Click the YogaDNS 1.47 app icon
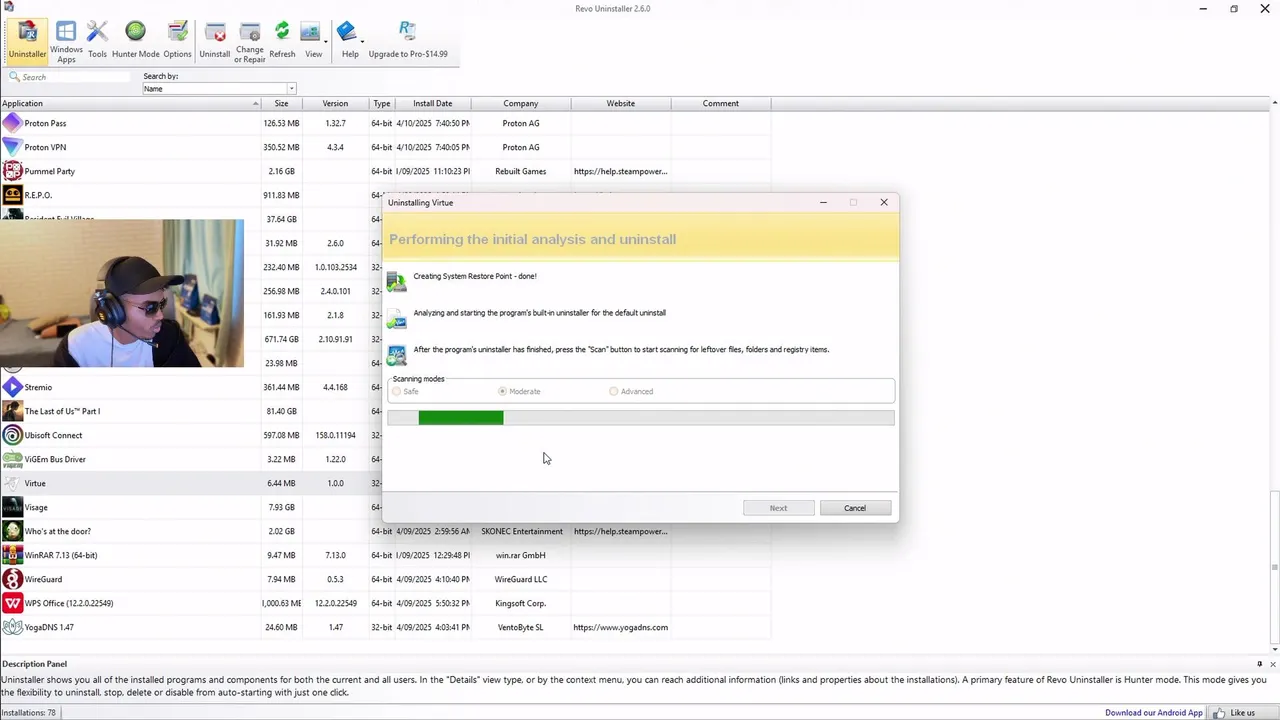Viewport: 1280px width, 720px height. pos(12,627)
